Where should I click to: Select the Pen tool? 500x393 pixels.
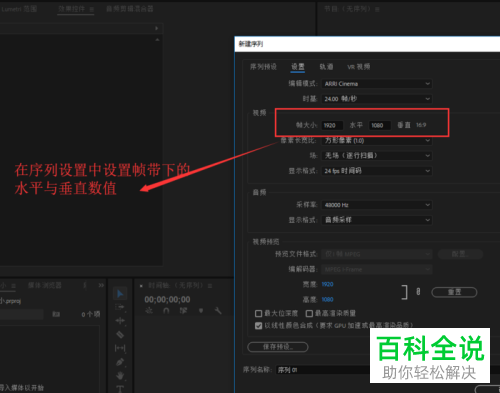tap(120, 362)
